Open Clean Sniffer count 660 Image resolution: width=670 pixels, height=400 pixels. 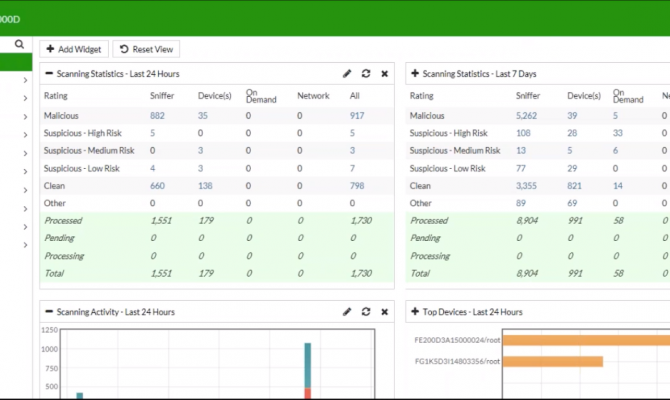(157, 186)
